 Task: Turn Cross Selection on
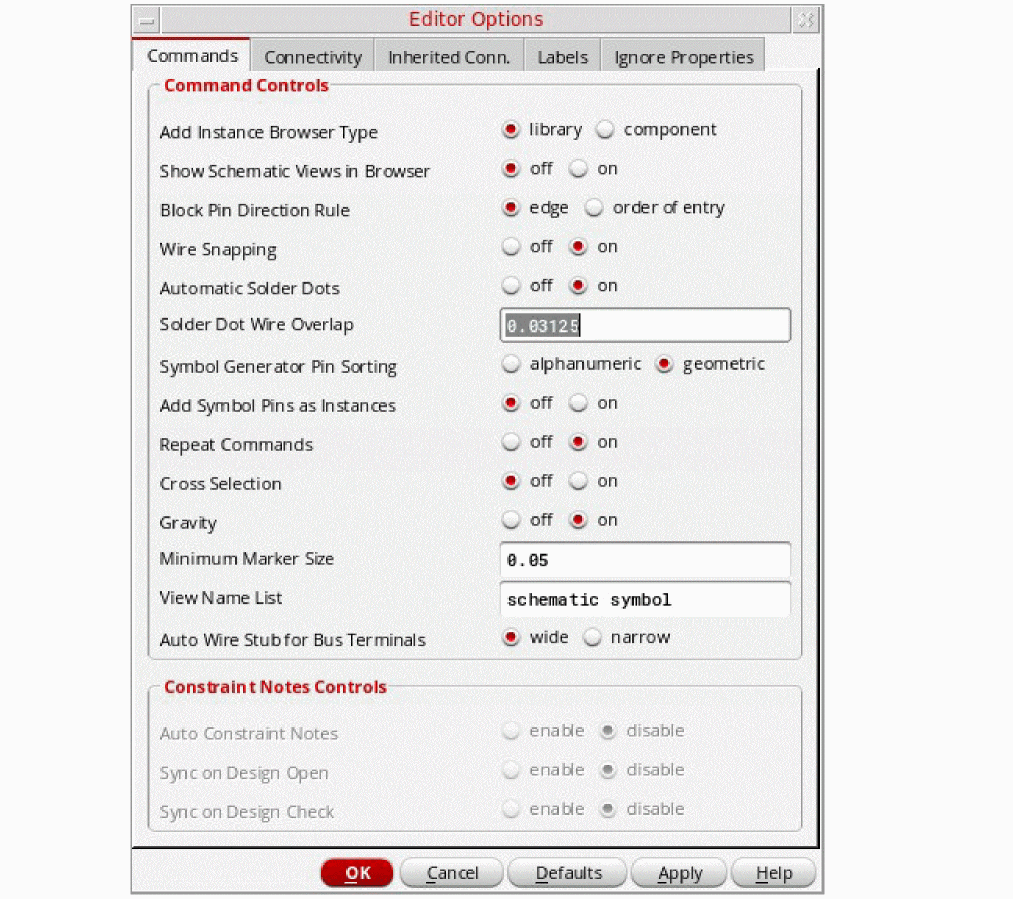[x=578, y=481]
